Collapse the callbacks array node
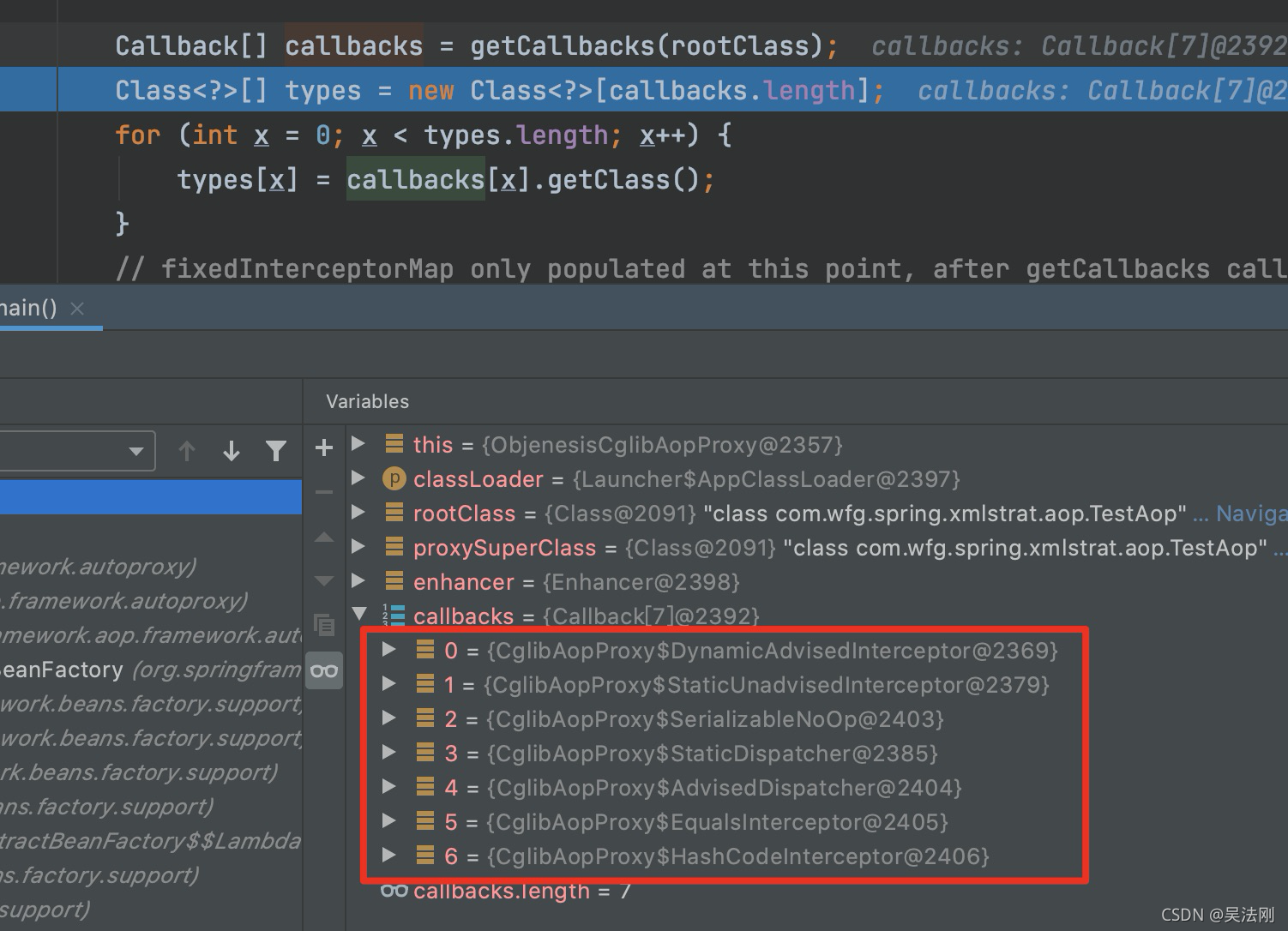The width and height of the screenshot is (1288, 931). pos(359,615)
